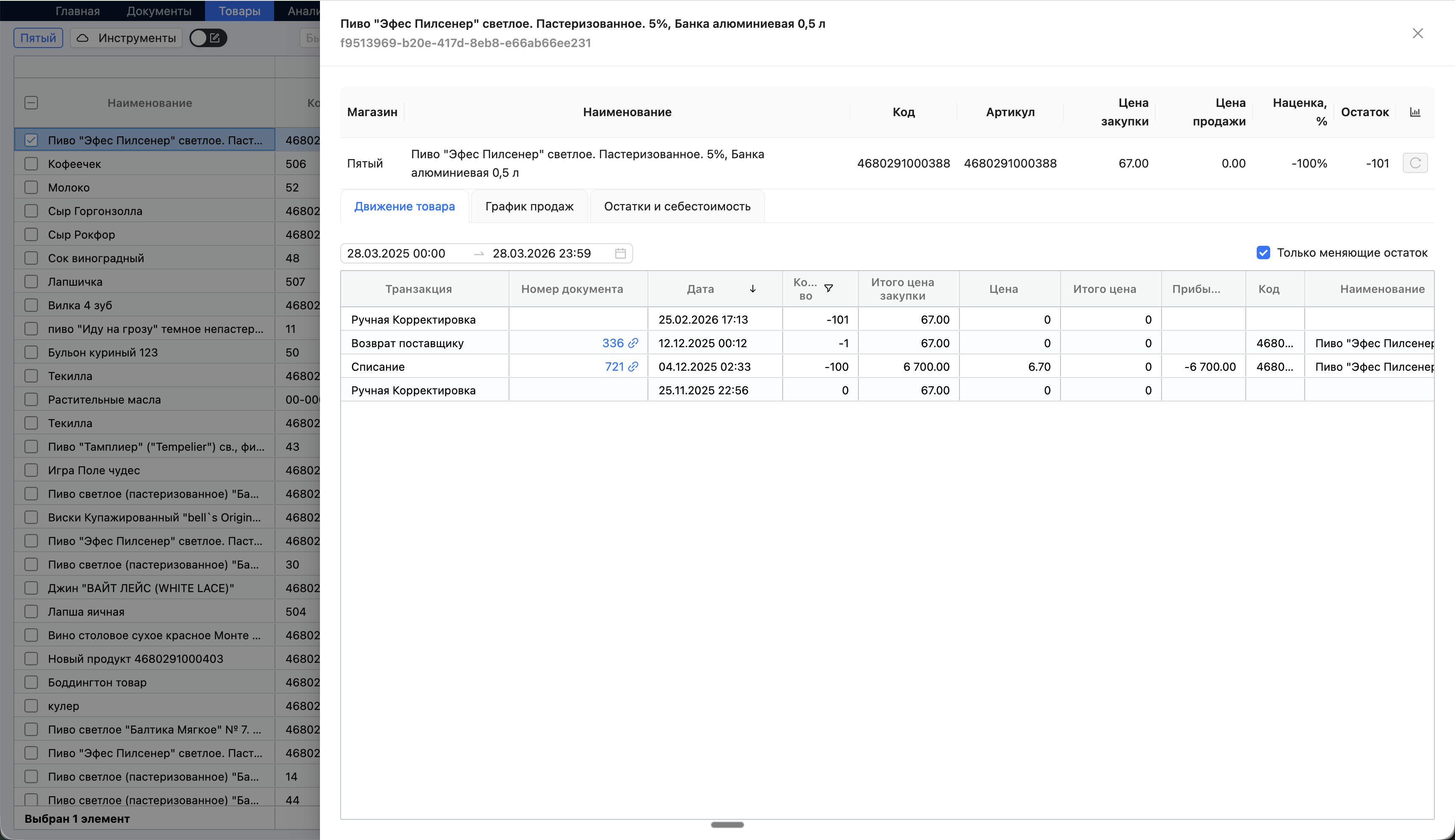The image size is (1455, 840).
Task: Select the Растительные масла checkbox
Action: coord(31,399)
